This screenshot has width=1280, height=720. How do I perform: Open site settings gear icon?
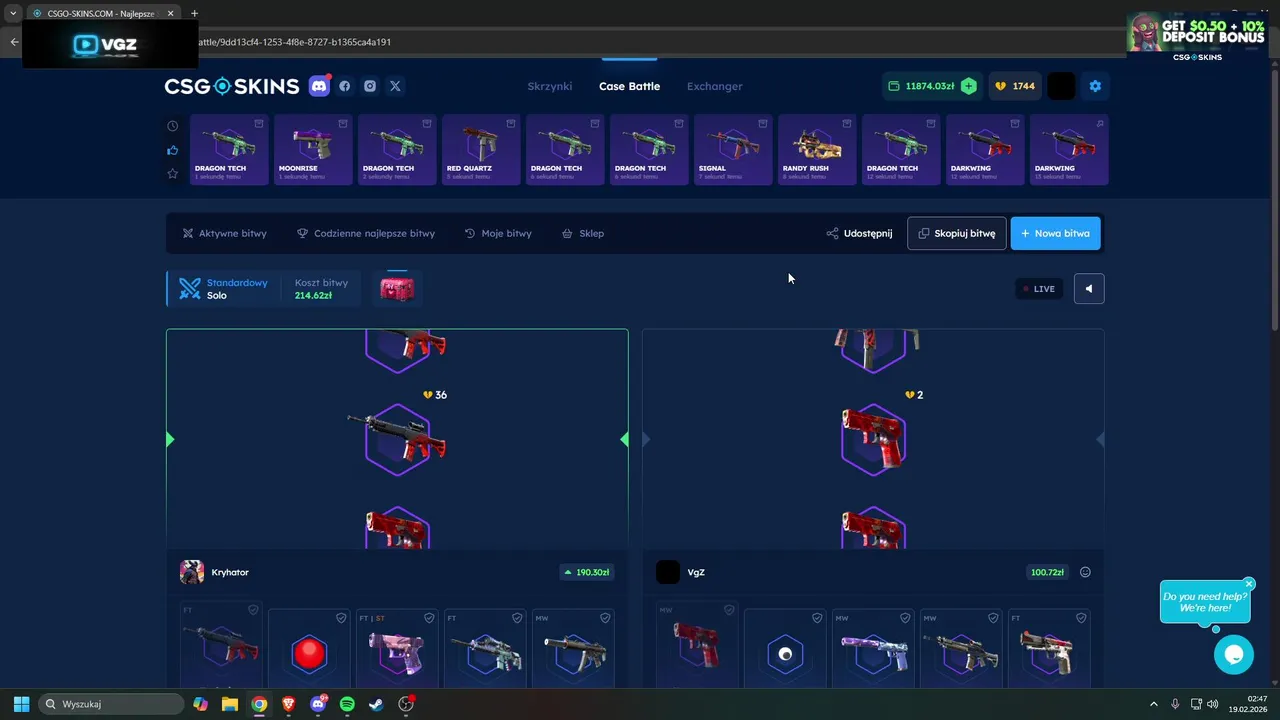pos(1095,86)
